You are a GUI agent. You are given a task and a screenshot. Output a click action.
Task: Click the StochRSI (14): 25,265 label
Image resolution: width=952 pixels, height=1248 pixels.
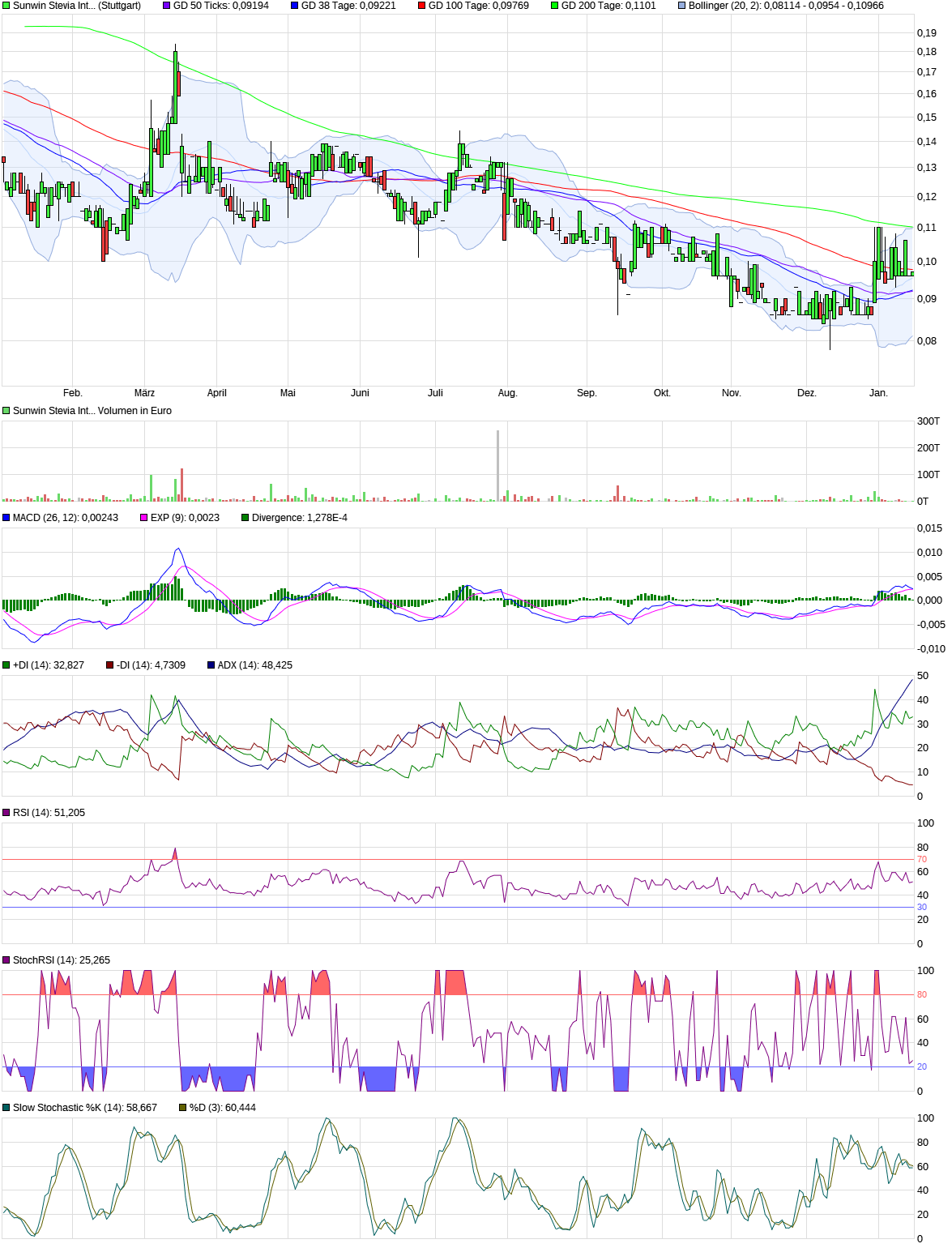coord(62,960)
